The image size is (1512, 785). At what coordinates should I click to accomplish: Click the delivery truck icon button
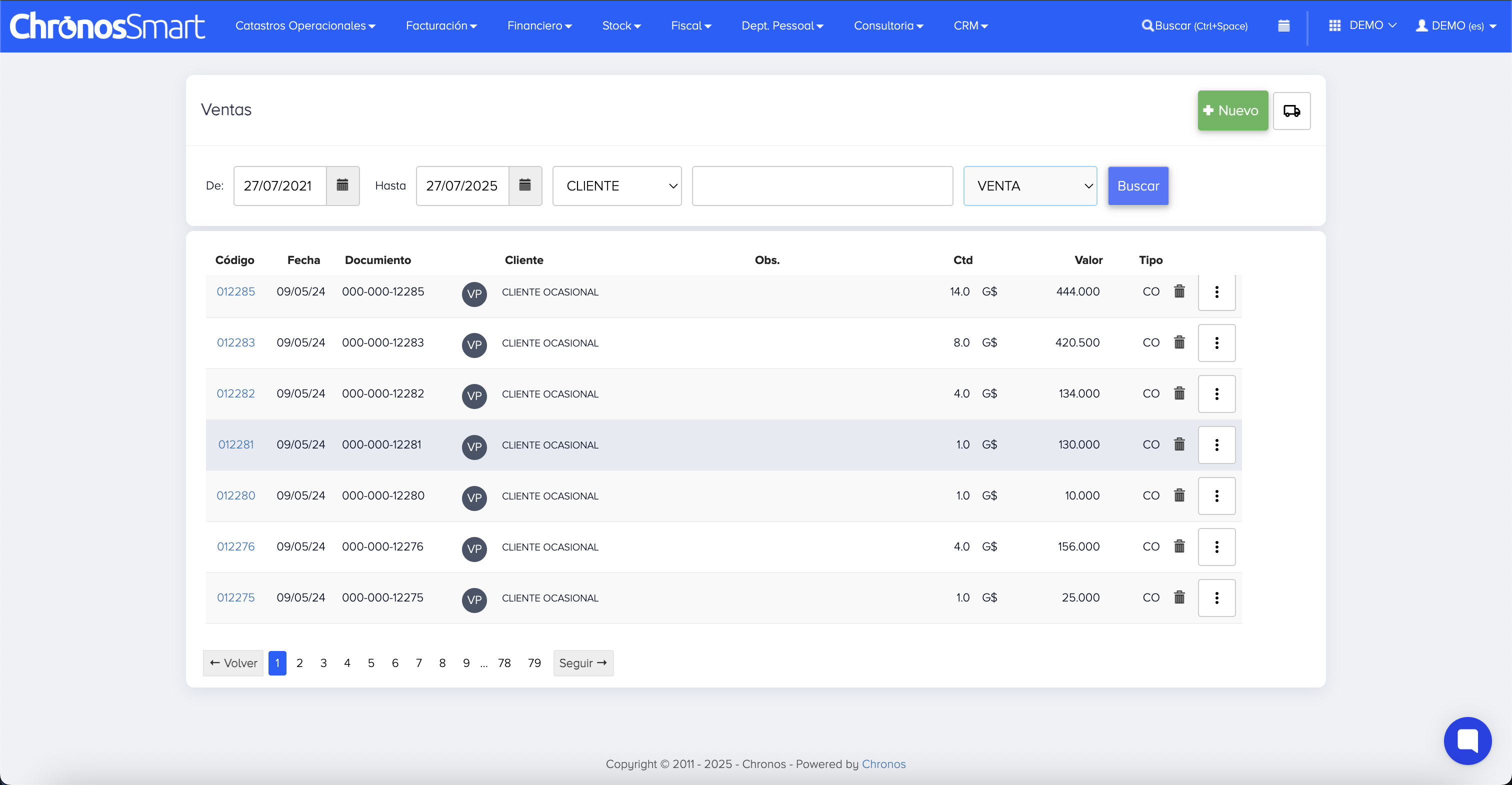tap(1291, 110)
